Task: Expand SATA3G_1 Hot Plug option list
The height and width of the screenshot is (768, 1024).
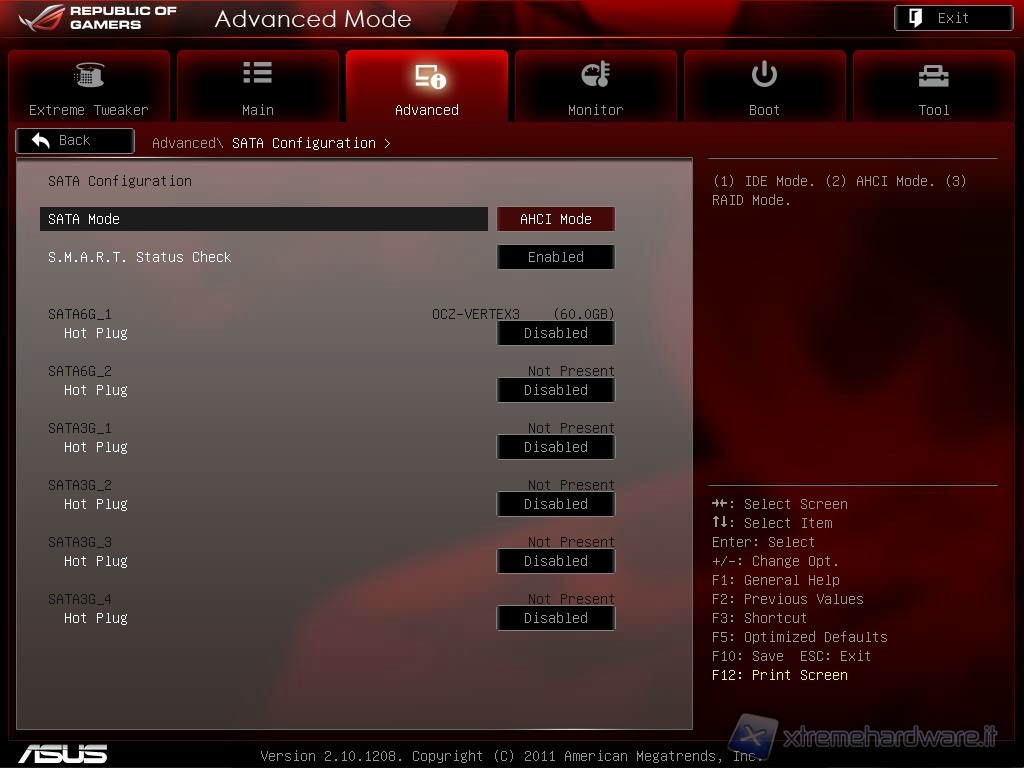Action: 556,448
